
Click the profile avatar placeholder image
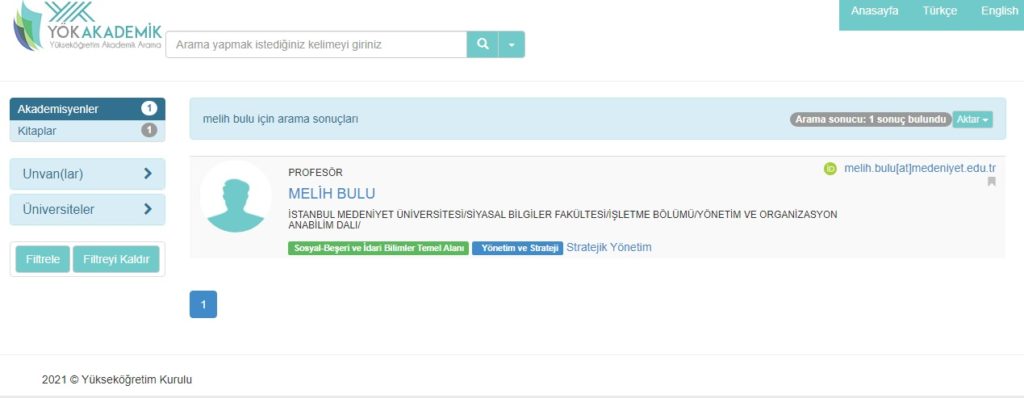pyautogui.click(x=236, y=197)
